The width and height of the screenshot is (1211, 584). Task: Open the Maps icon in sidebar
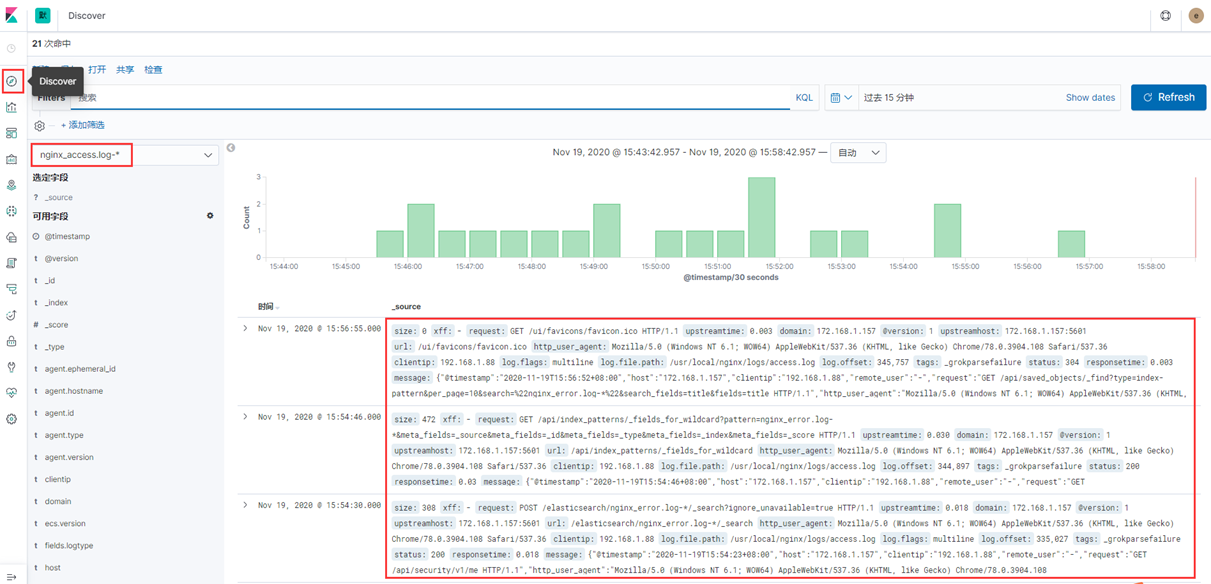(x=11, y=185)
